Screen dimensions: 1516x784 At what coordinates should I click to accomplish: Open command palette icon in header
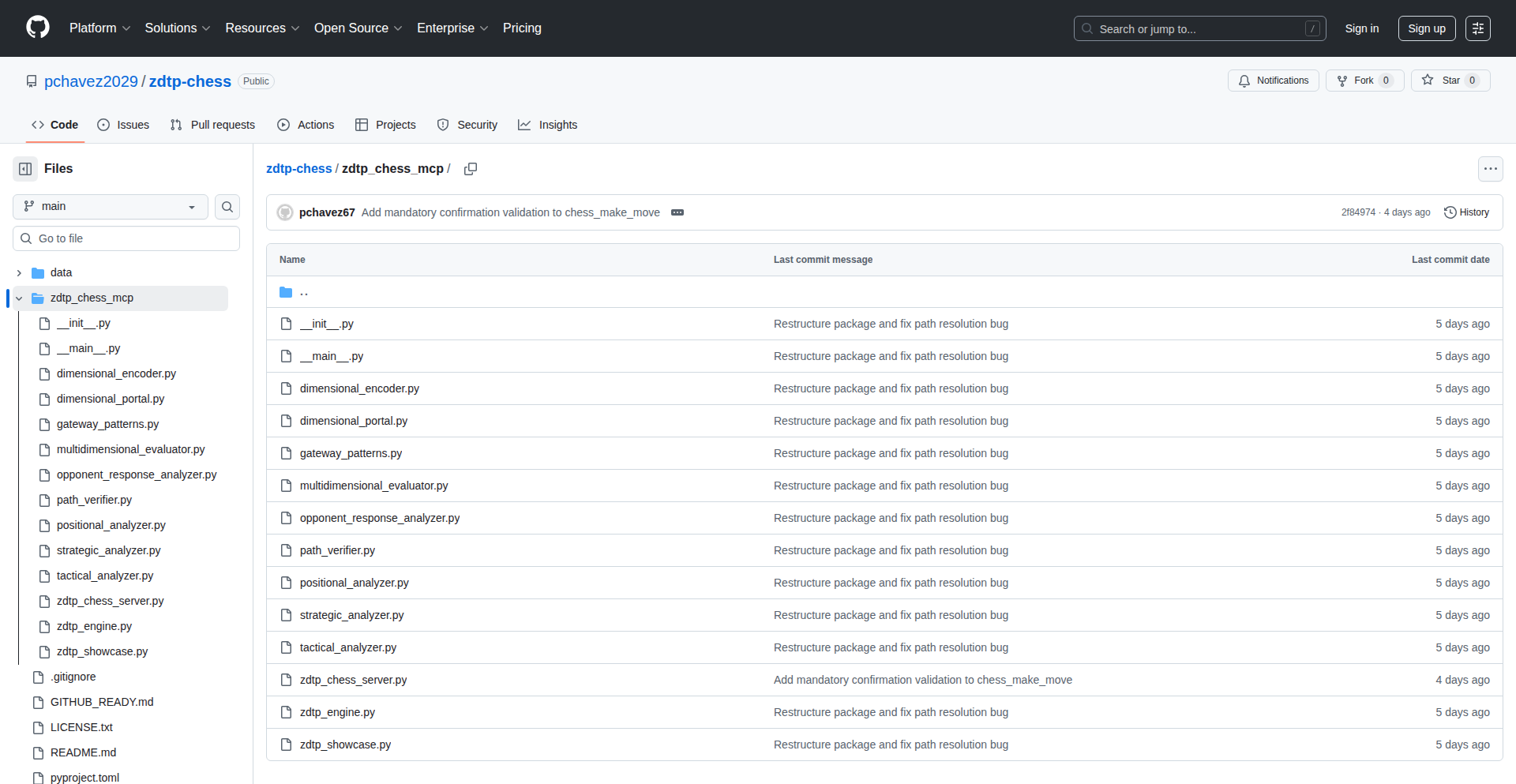[1477, 28]
